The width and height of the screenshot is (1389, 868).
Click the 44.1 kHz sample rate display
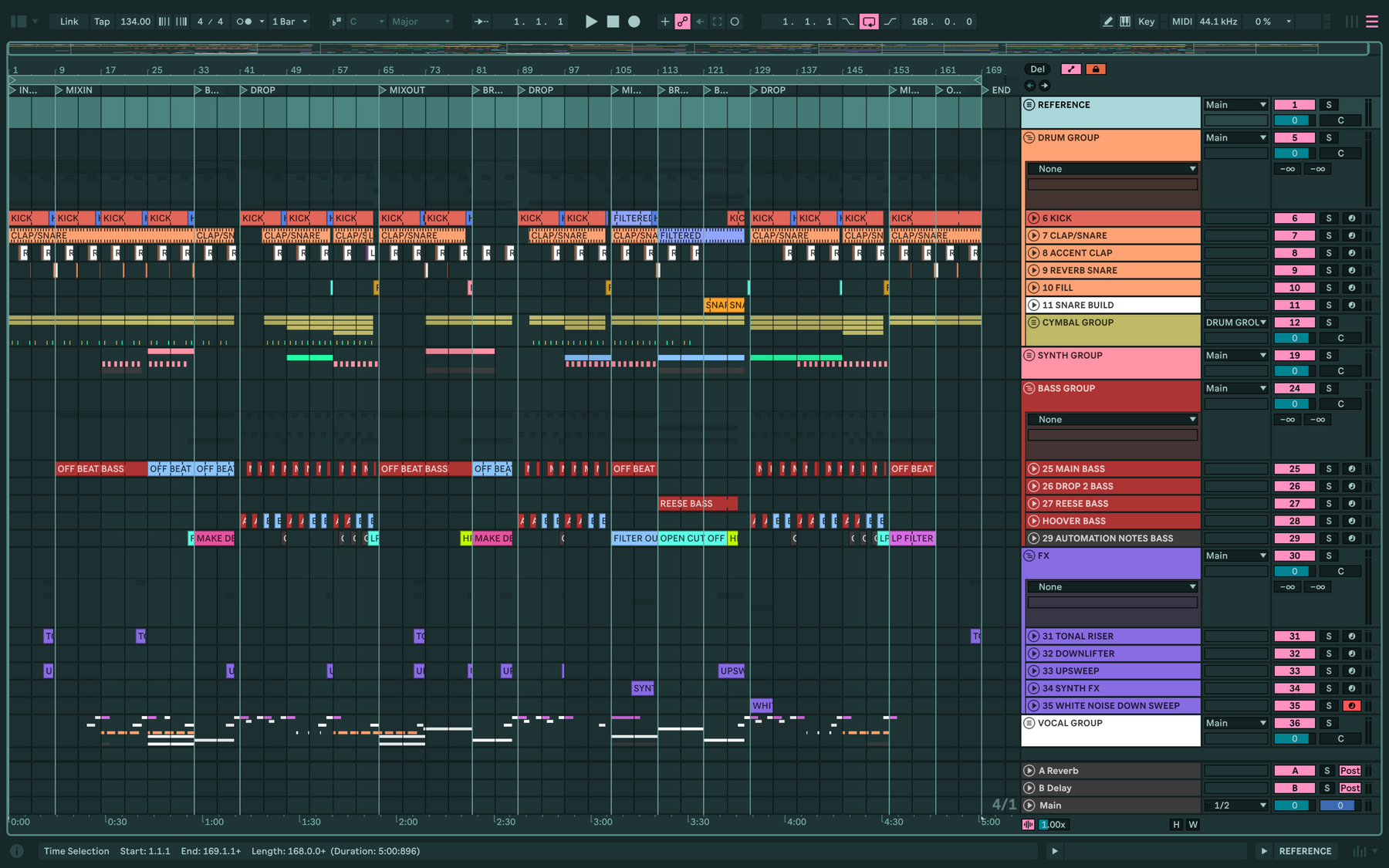1218,22
